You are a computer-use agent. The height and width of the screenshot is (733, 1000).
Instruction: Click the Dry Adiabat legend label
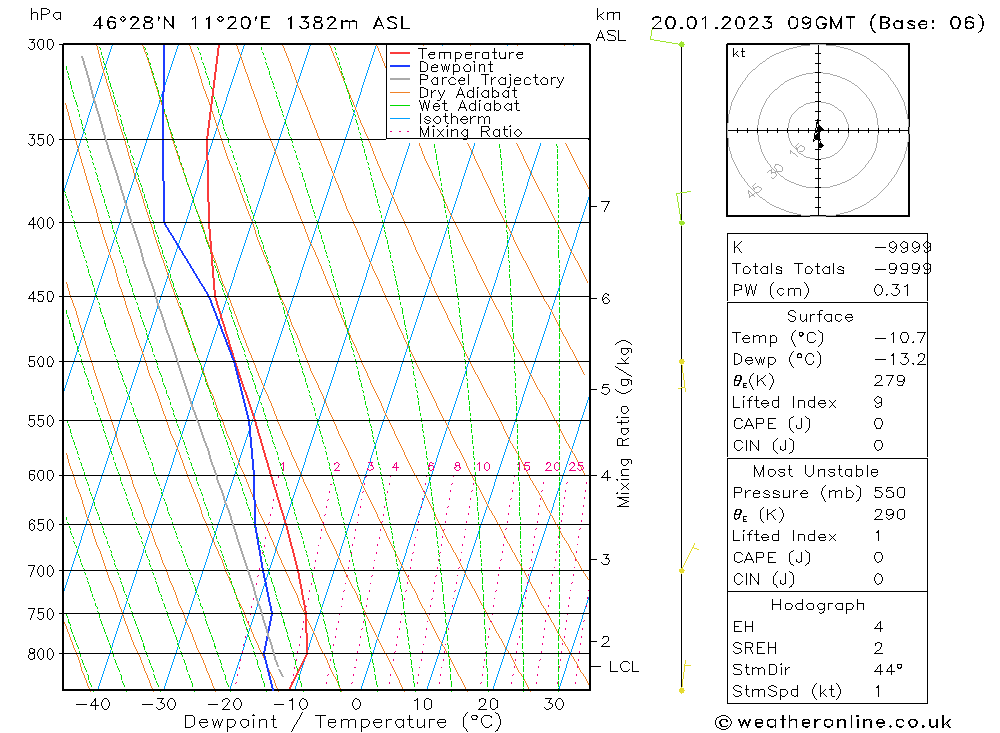(467, 93)
